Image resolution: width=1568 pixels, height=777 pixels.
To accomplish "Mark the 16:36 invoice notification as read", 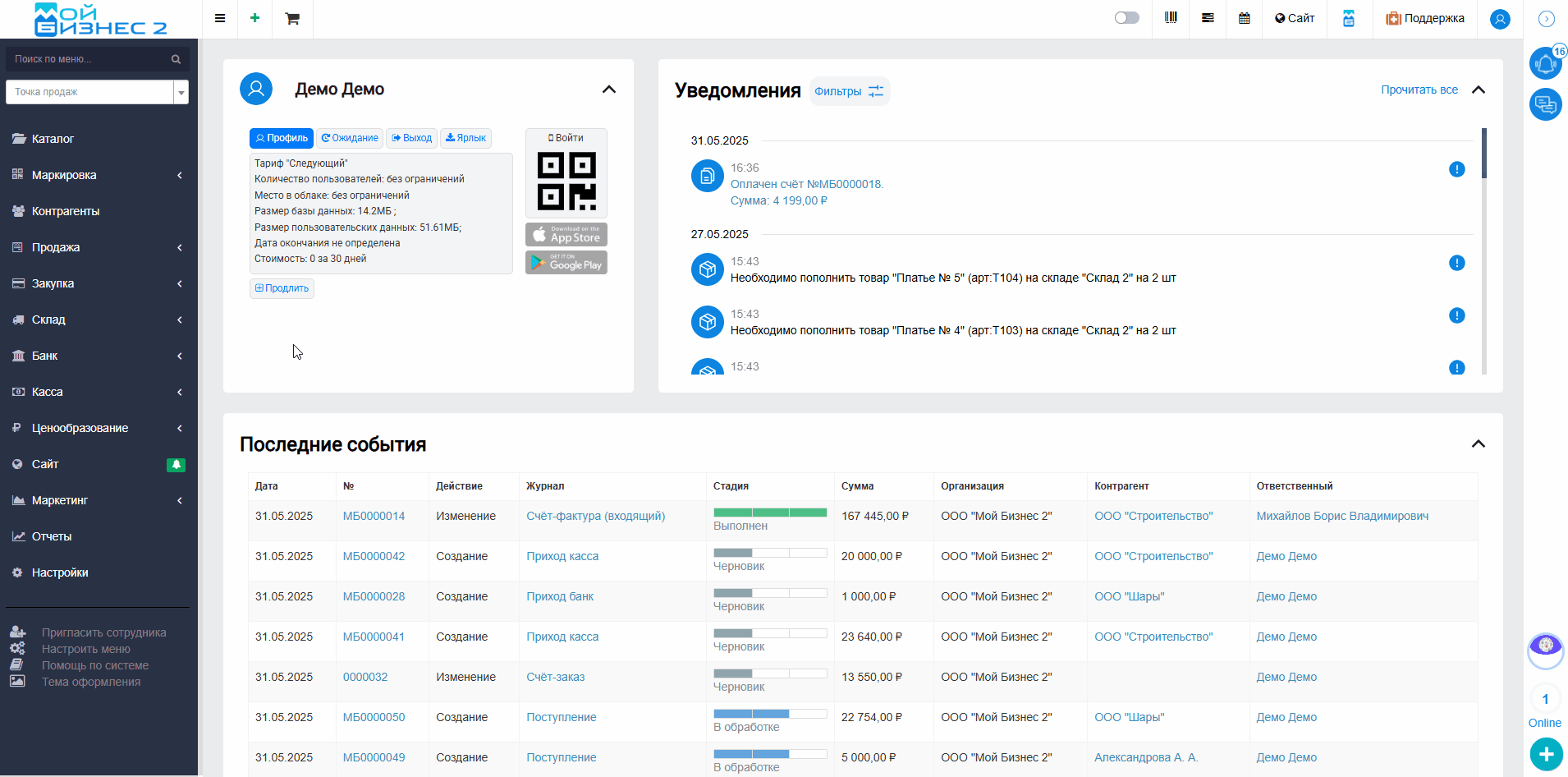I will pos(1456,169).
